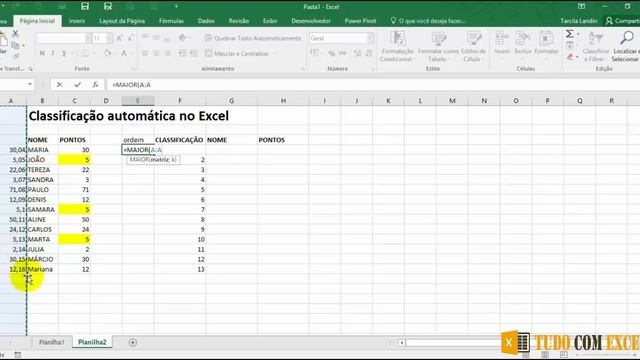Click the Increase Indent icon

193,53
